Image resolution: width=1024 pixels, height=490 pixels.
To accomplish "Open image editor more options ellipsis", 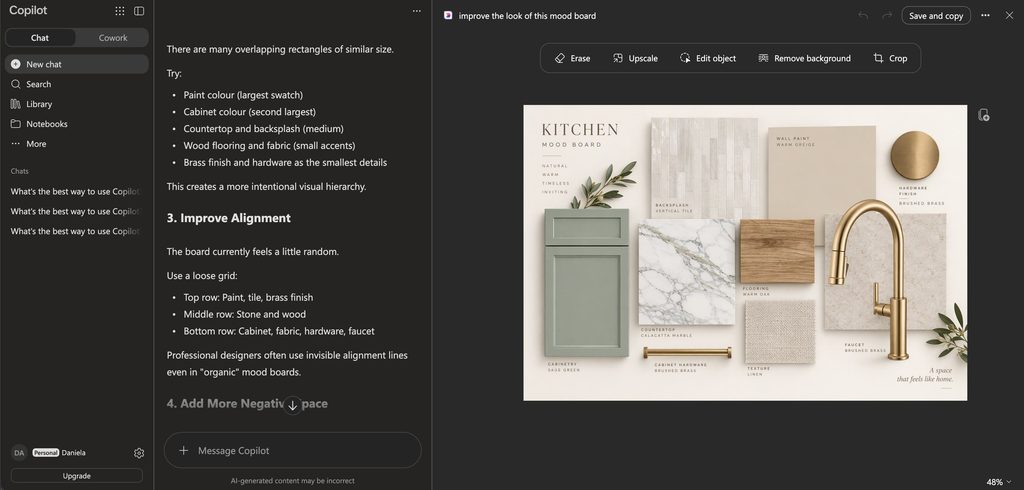I will point(985,15).
